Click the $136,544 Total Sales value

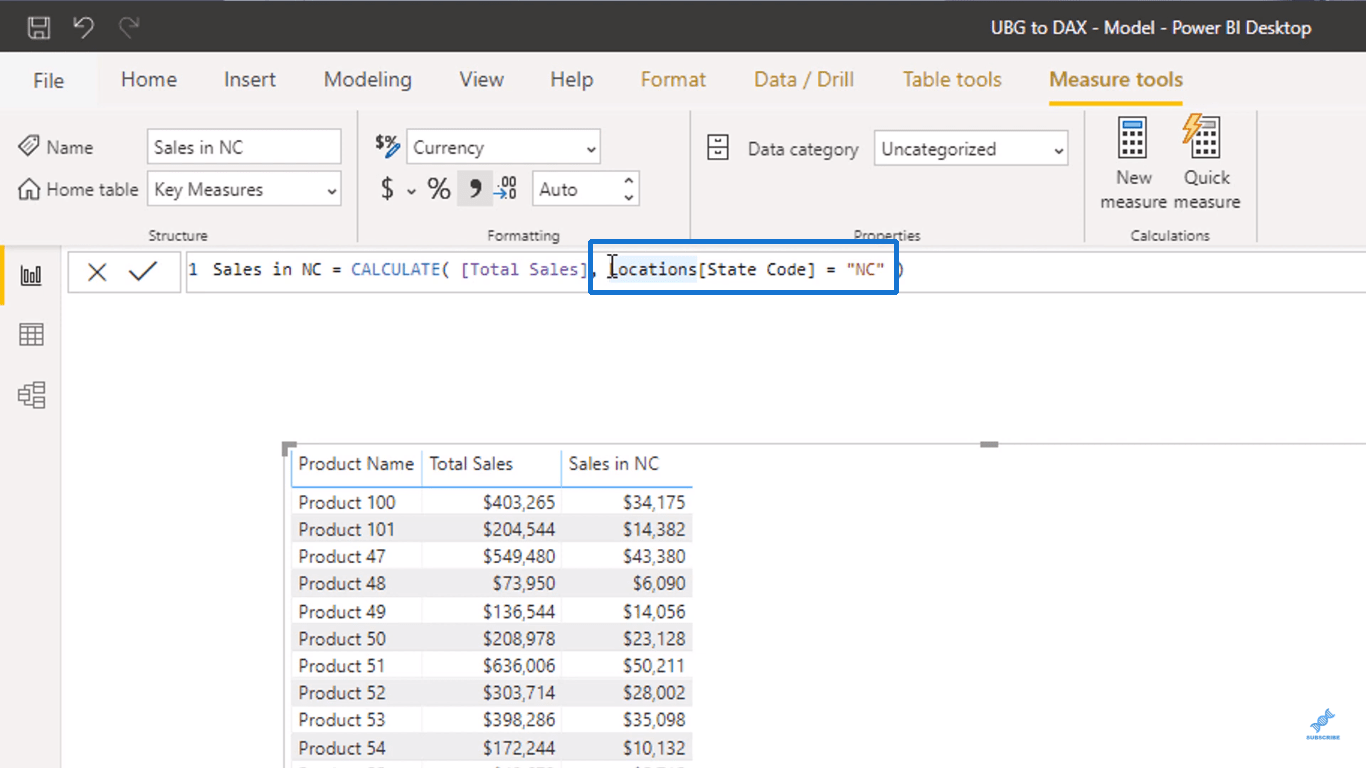(519, 612)
